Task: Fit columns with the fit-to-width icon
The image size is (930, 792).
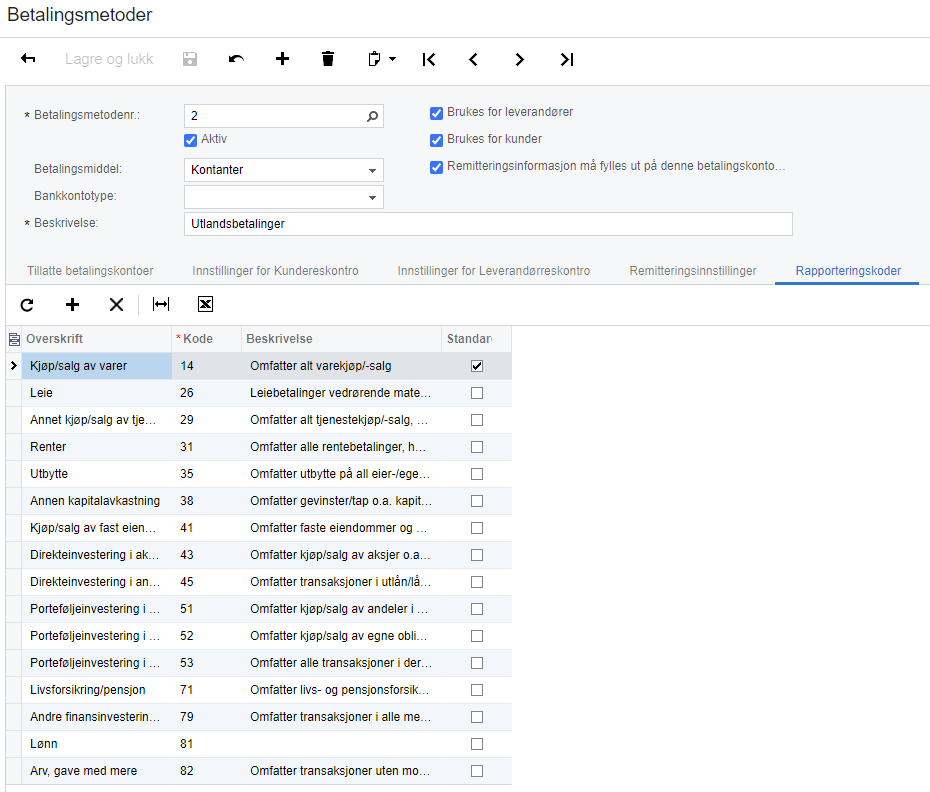Action: pos(161,304)
